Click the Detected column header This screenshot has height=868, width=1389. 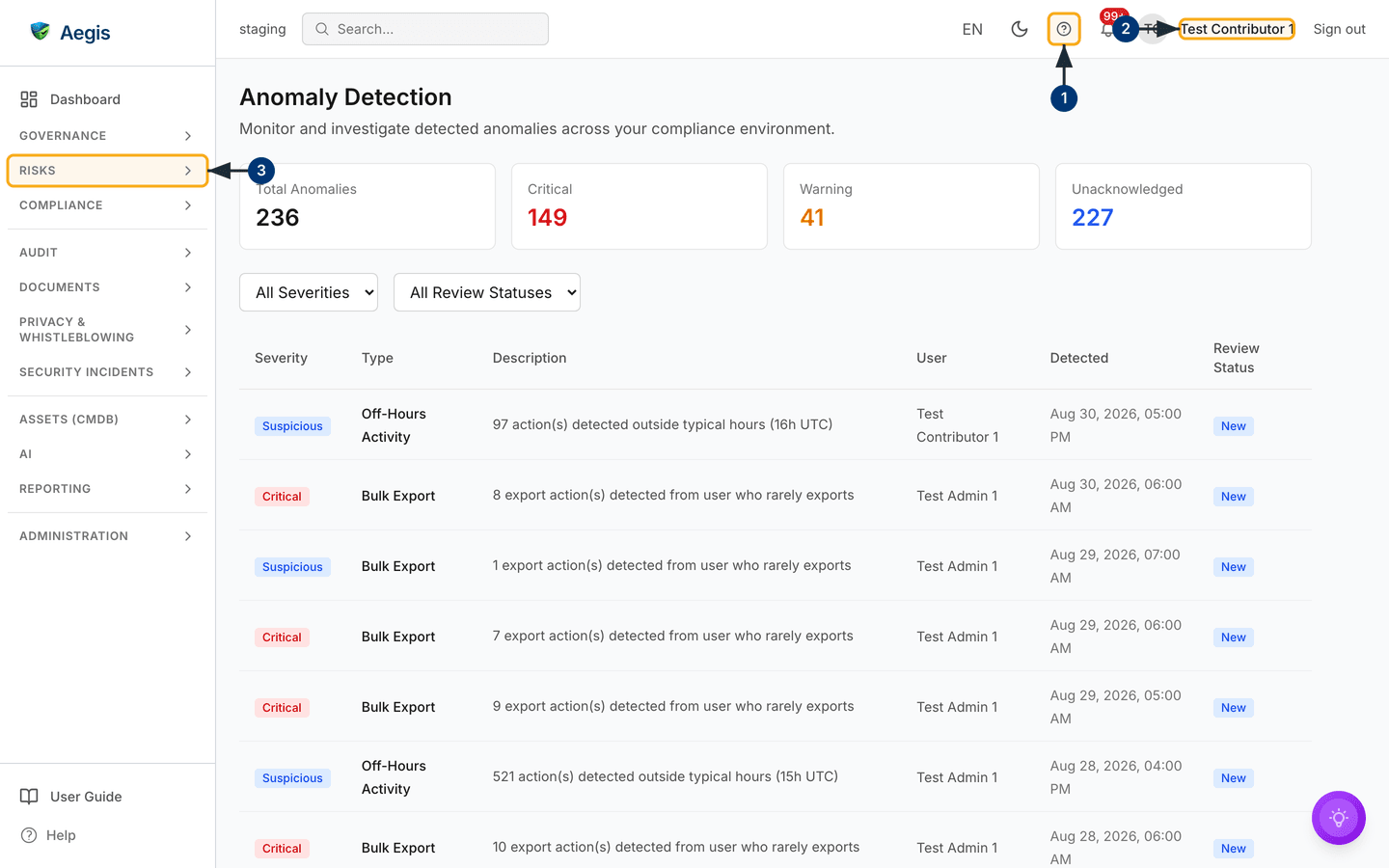coord(1079,358)
